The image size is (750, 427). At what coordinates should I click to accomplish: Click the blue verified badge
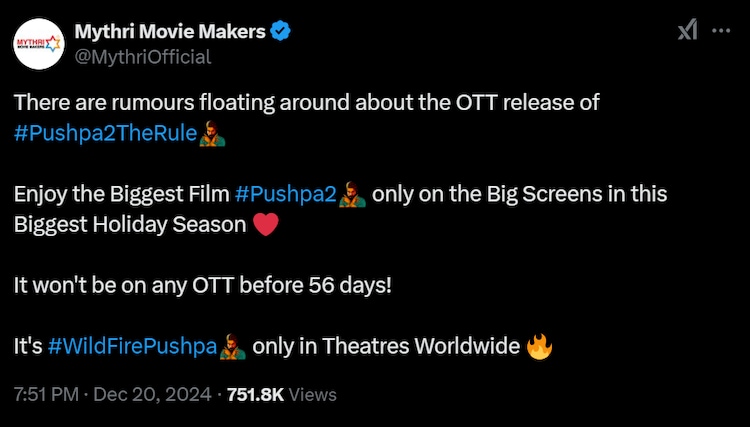[282, 31]
